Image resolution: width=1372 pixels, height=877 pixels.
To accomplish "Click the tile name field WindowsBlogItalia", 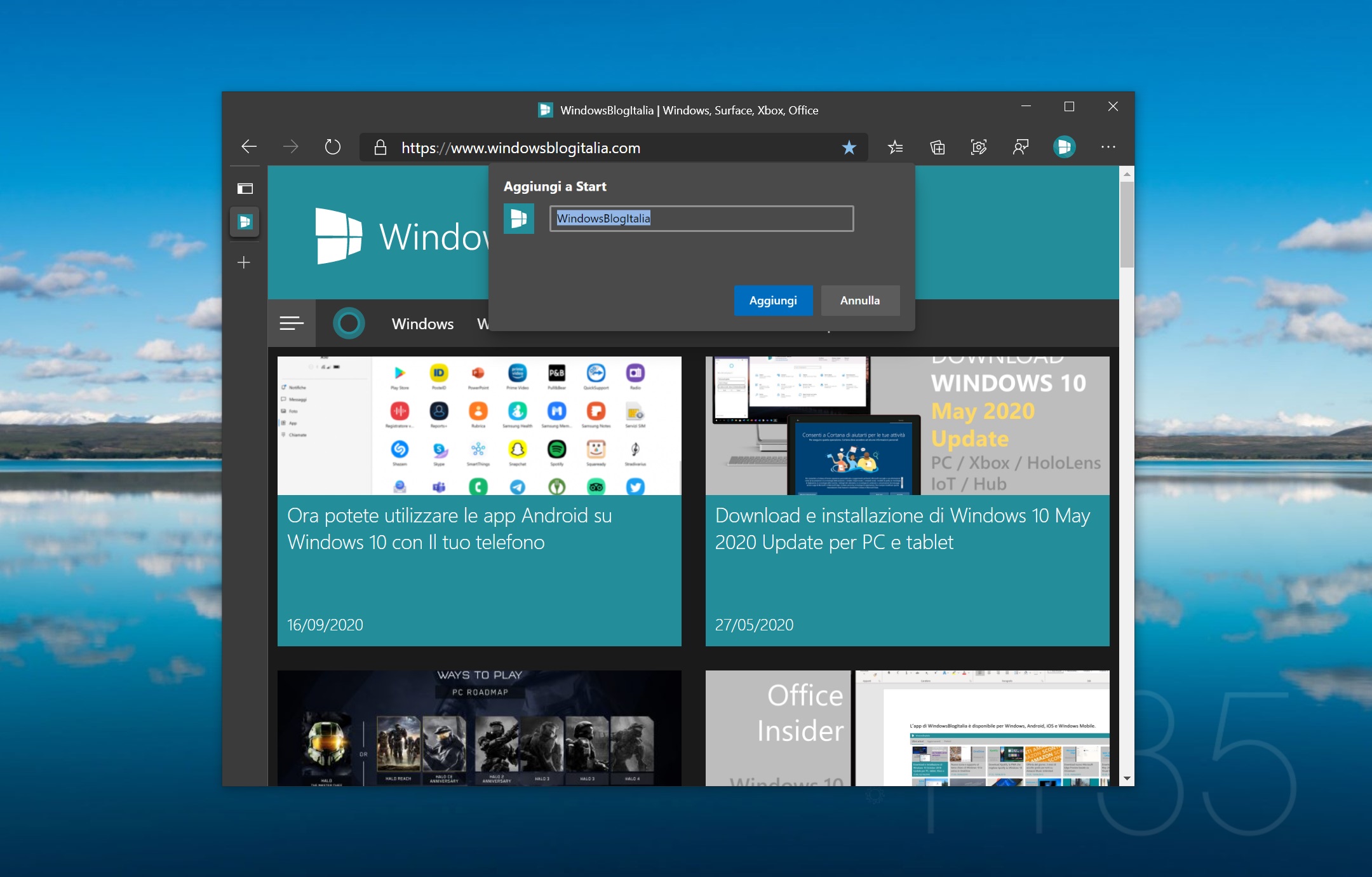I will point(701,219).
